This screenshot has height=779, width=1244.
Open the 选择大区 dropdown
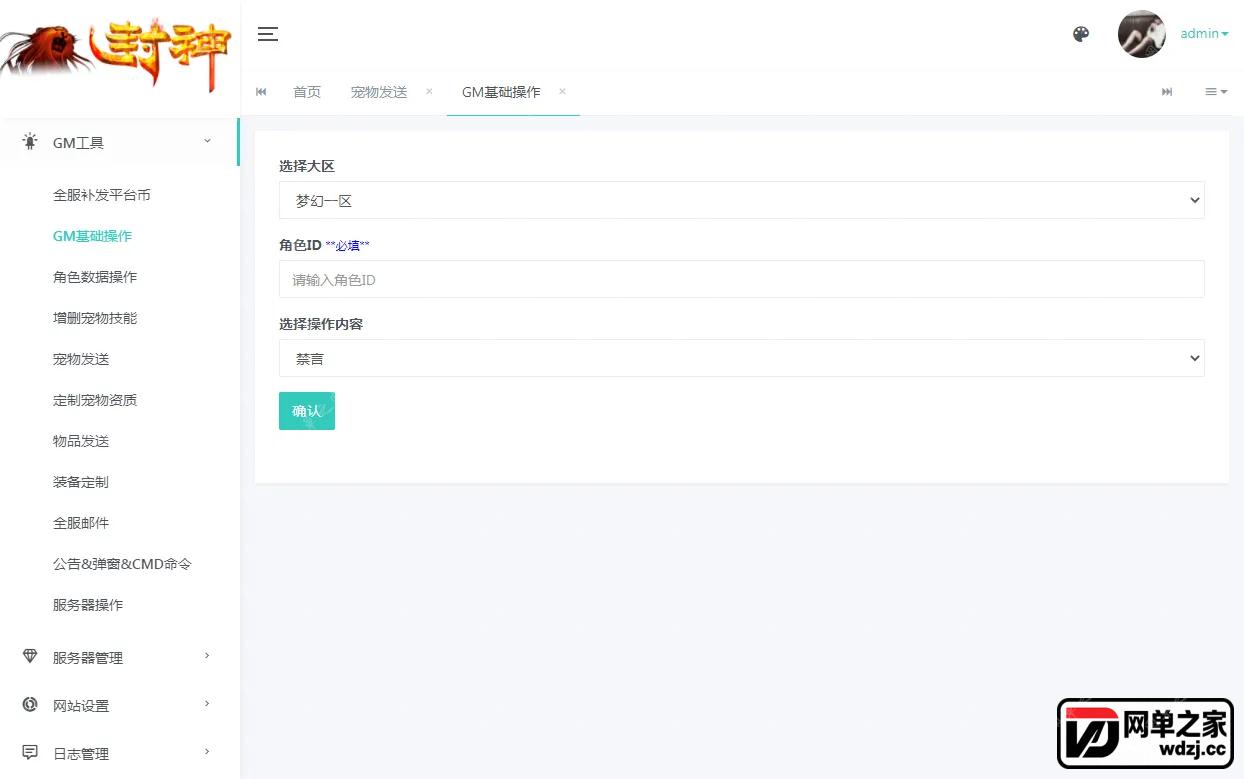pyautogui.click(x=742, y=200)
